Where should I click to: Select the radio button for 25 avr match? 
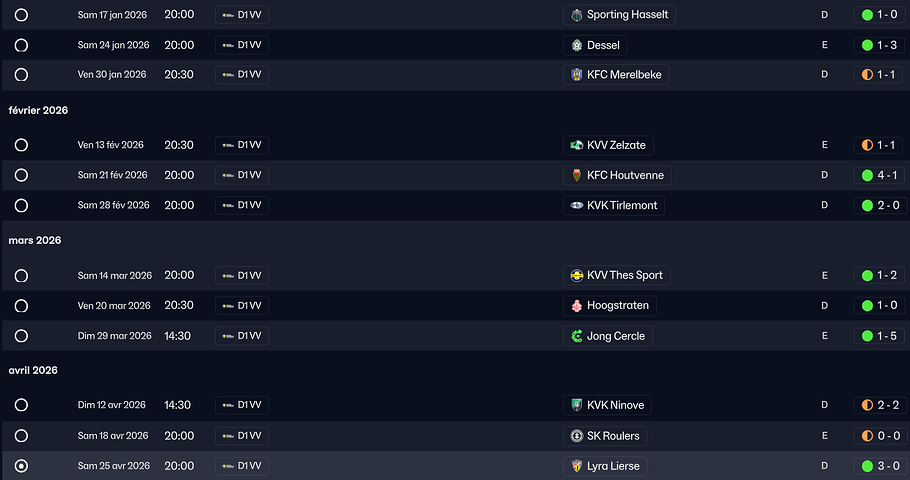[21, 466]
